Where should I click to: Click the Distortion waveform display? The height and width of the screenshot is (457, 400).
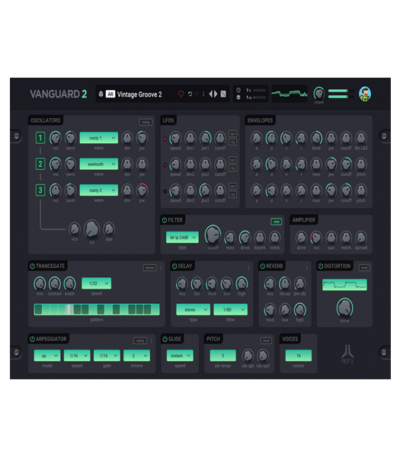tap(345, 285)
